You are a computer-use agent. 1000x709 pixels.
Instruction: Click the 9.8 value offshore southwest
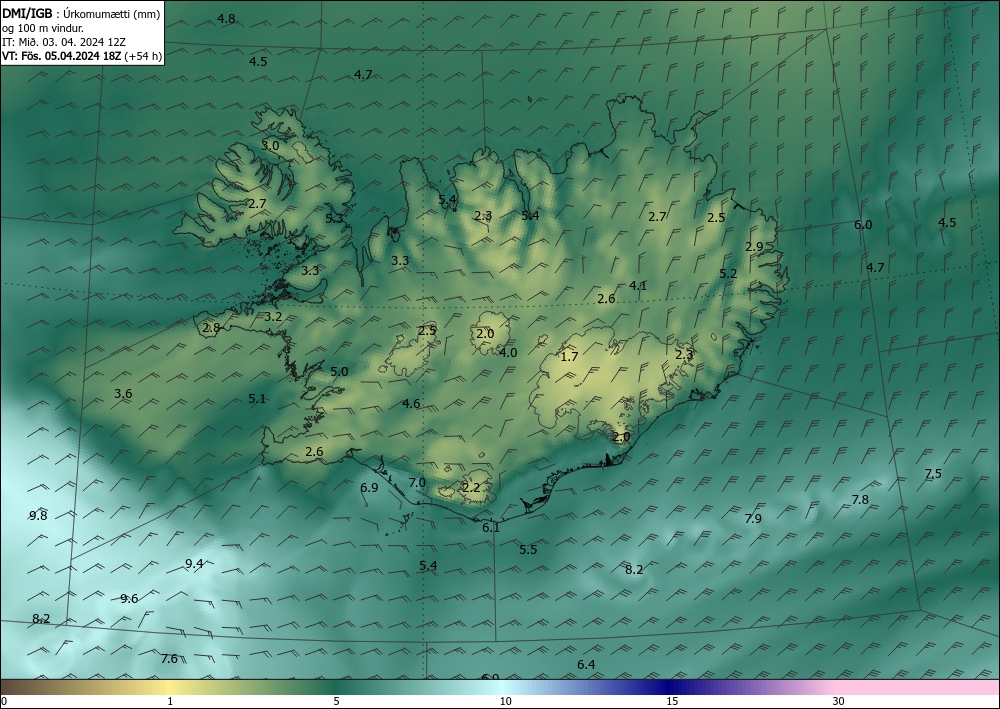(38, 516)
